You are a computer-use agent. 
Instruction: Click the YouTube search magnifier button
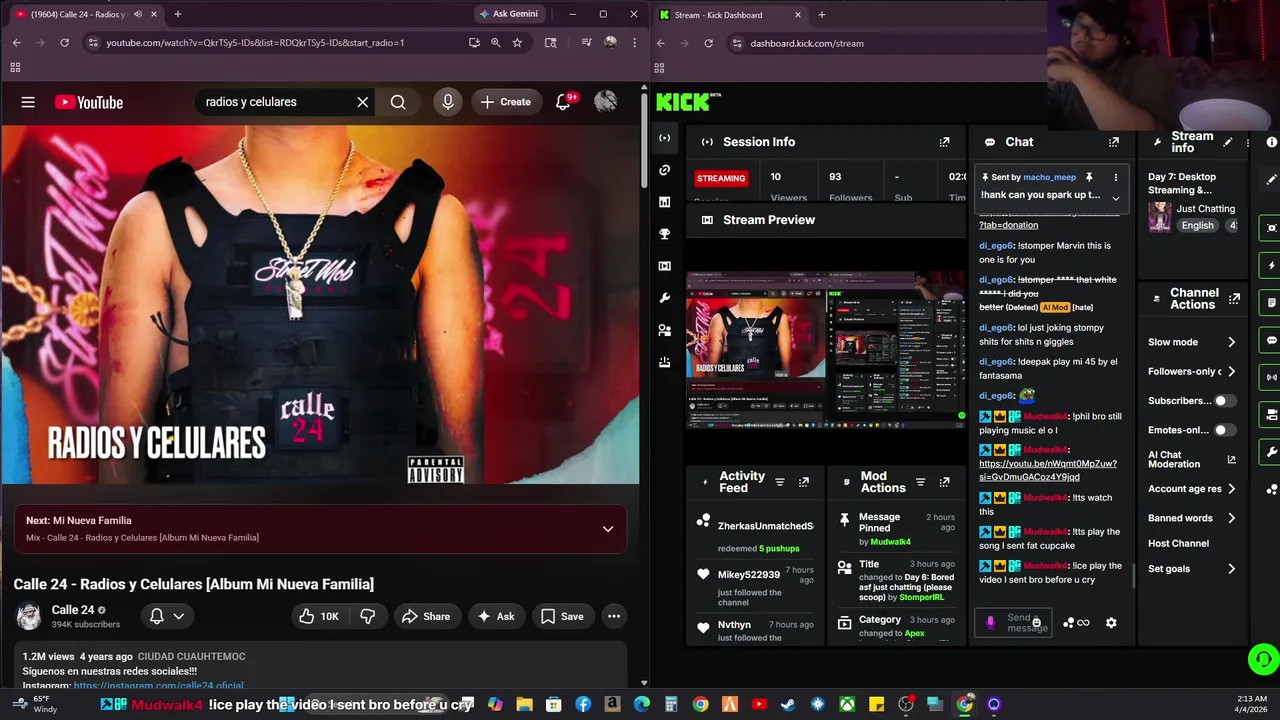pyautogui.click(x=398, y=102)
